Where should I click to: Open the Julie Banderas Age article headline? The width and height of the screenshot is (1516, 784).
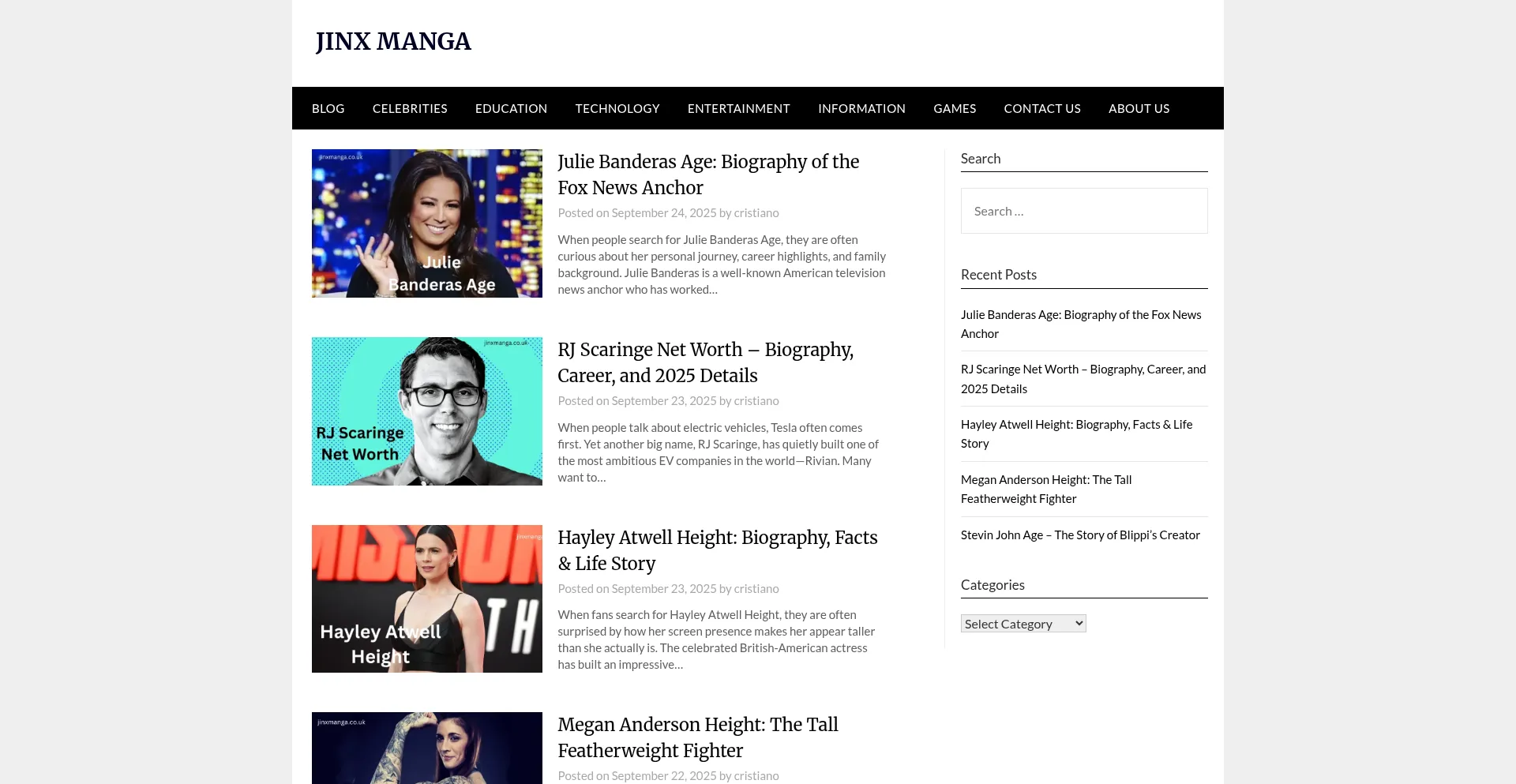[708, 174]
